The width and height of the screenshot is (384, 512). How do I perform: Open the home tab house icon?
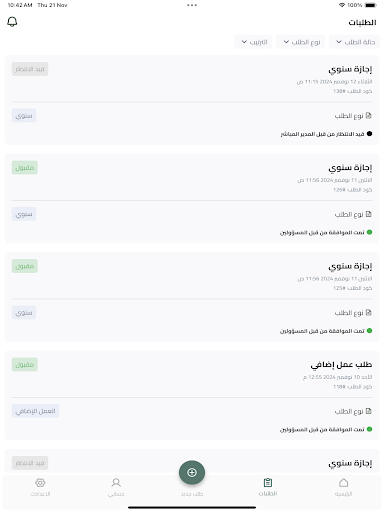pos(343,483)
